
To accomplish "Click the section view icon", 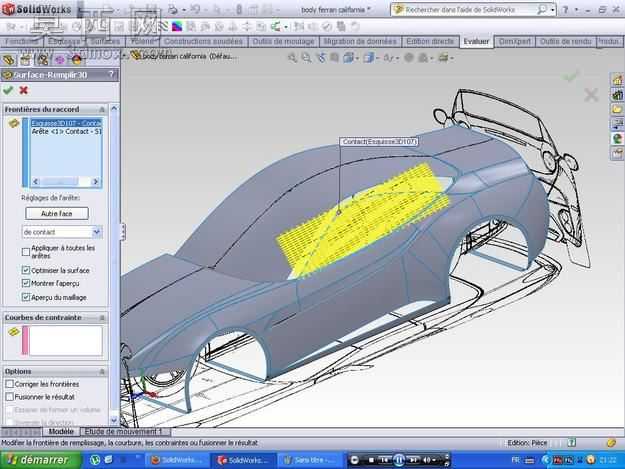I will [x=334, y=58].
